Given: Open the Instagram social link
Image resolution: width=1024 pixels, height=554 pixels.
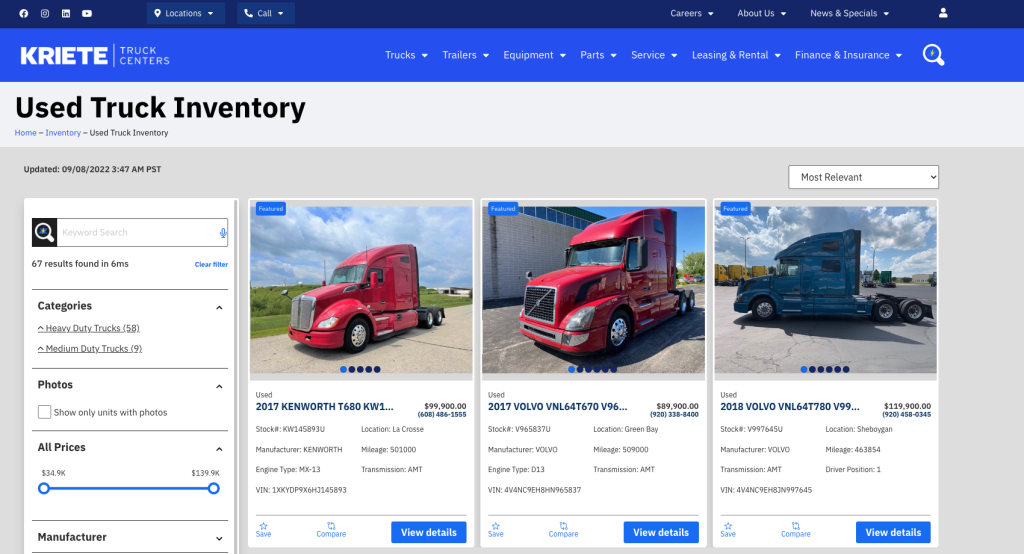Looking at the screenshot, I should tap(45, 13).
